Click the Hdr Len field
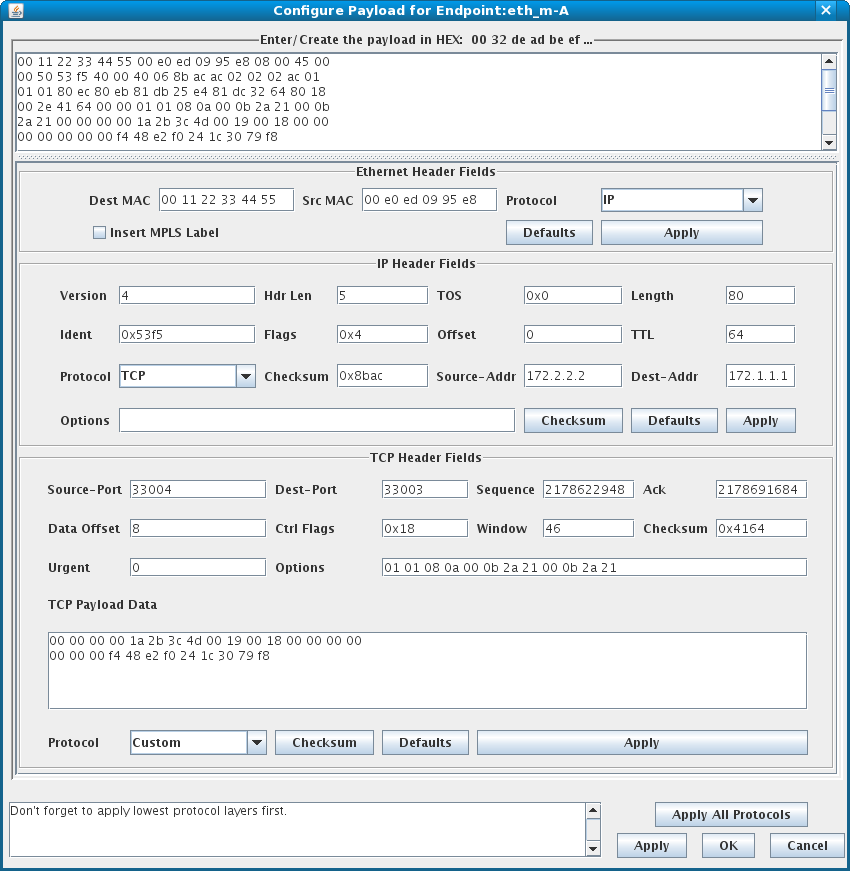 pyautogui.click(x=382, y=295)
